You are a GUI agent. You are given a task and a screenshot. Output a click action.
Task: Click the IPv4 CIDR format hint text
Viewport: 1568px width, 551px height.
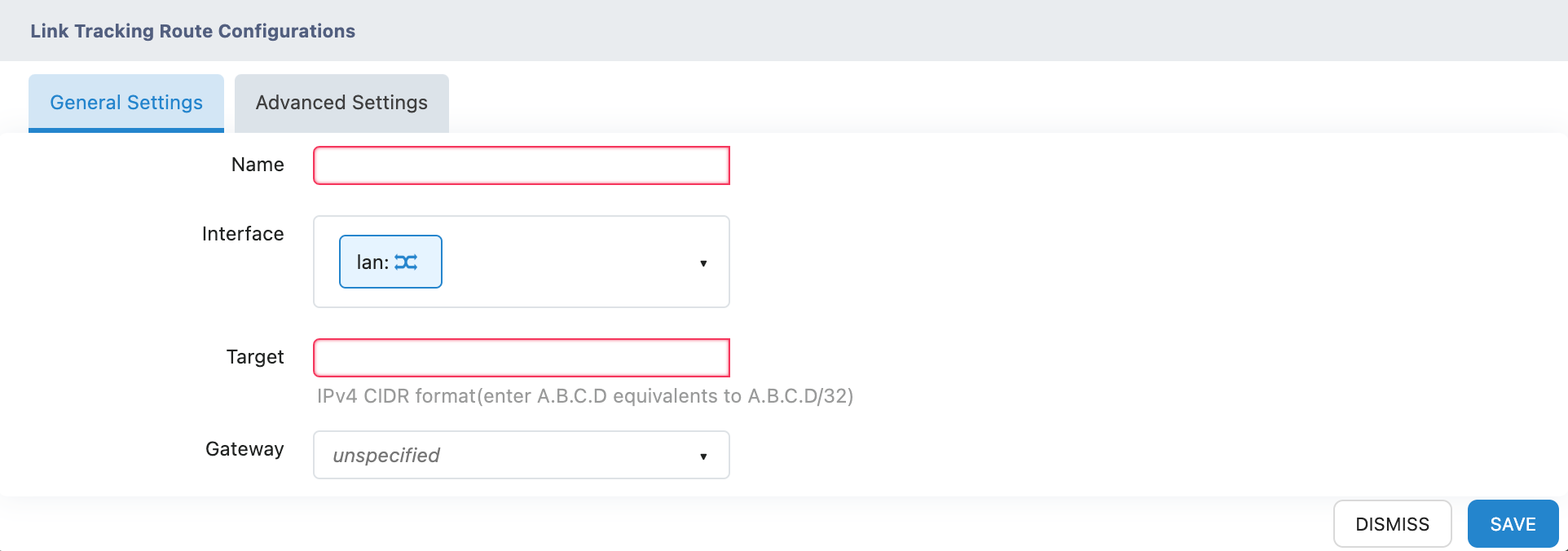pyautogui.click(x=584, y=396)
